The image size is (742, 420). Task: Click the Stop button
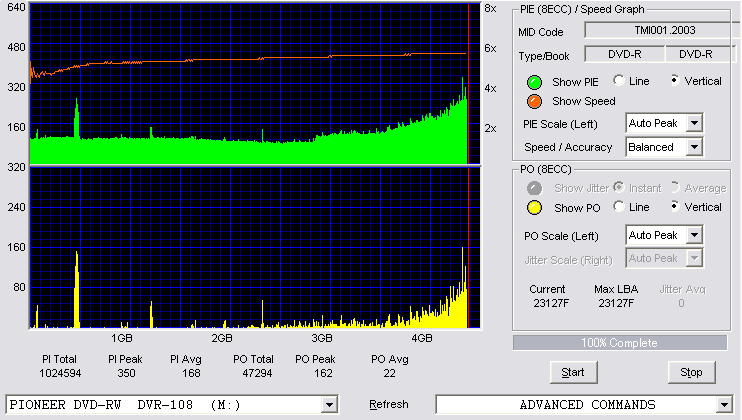coord(691,373)
